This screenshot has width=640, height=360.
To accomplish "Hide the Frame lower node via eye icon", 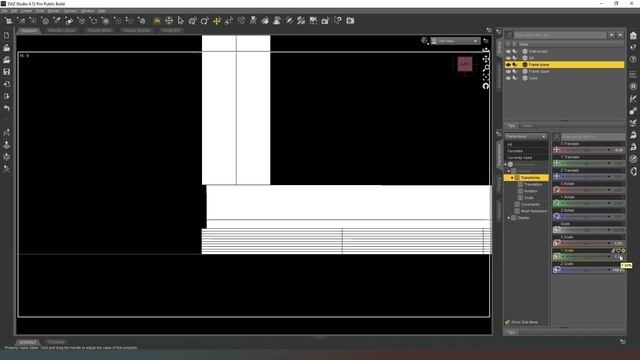I will click(x=508, y=64).
